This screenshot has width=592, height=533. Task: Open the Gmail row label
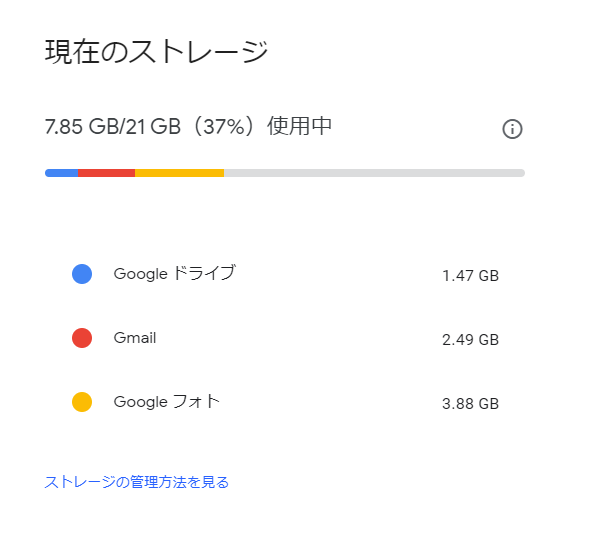point(135,338)
